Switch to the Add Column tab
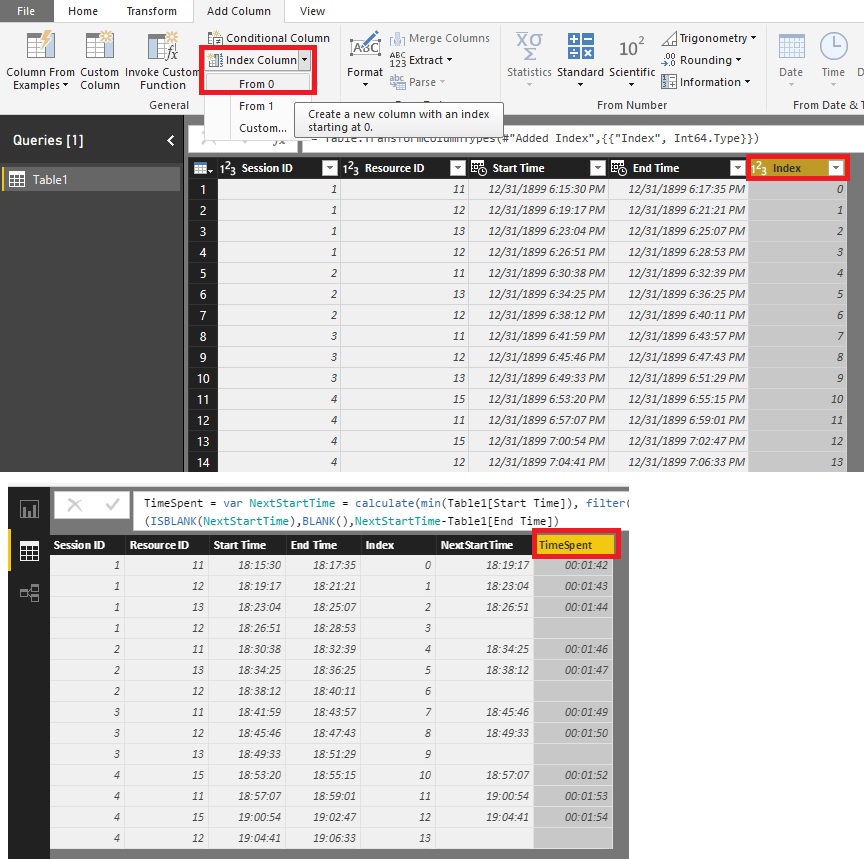This screenshot has width=864, height=859. coord(239,11)
